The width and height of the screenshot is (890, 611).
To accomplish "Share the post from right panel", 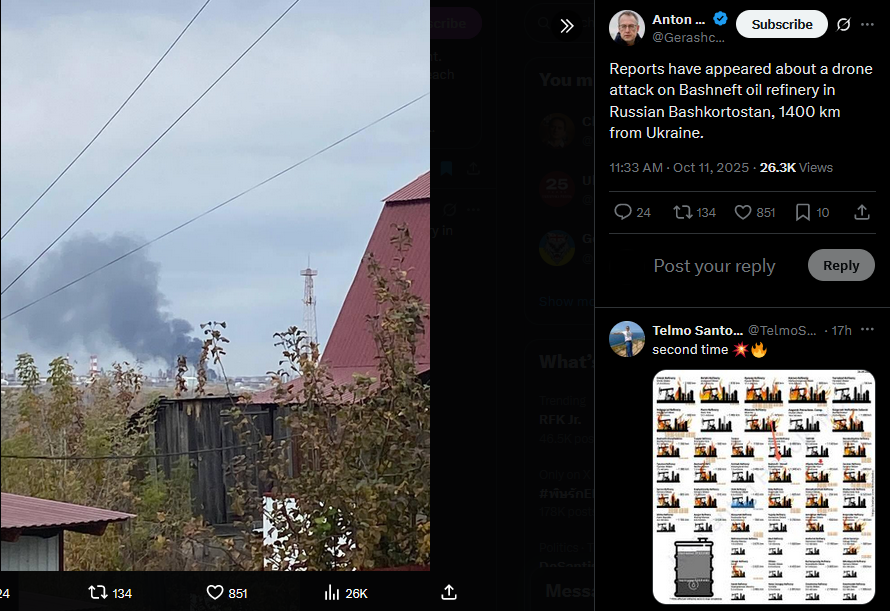I will [x=862, y=212].
